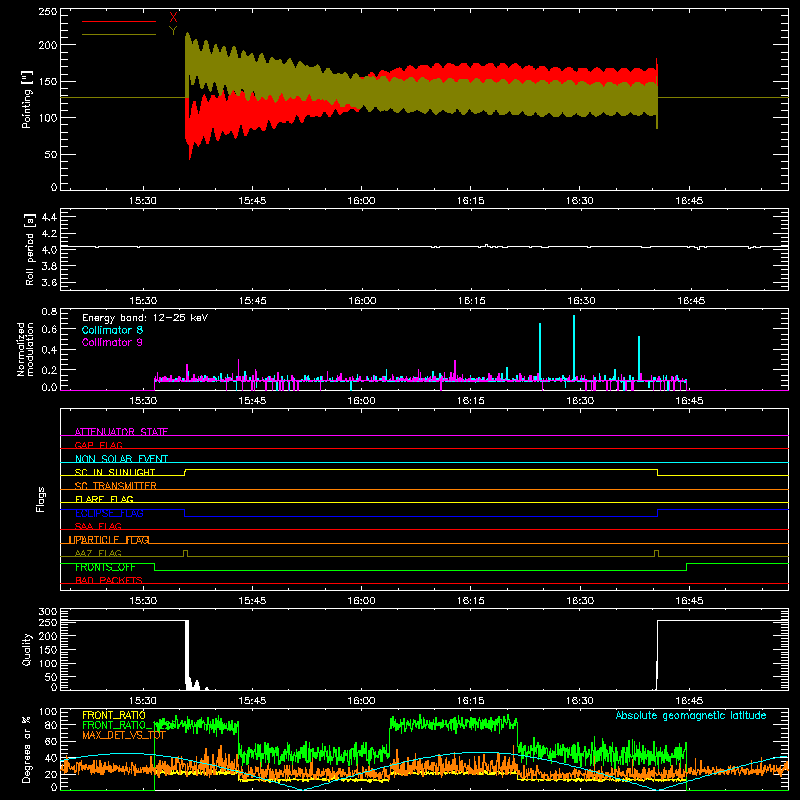Click the SC_TRANSMITTER flag label
The width and height of the screenshot is (800, 800).
(115, 486)
